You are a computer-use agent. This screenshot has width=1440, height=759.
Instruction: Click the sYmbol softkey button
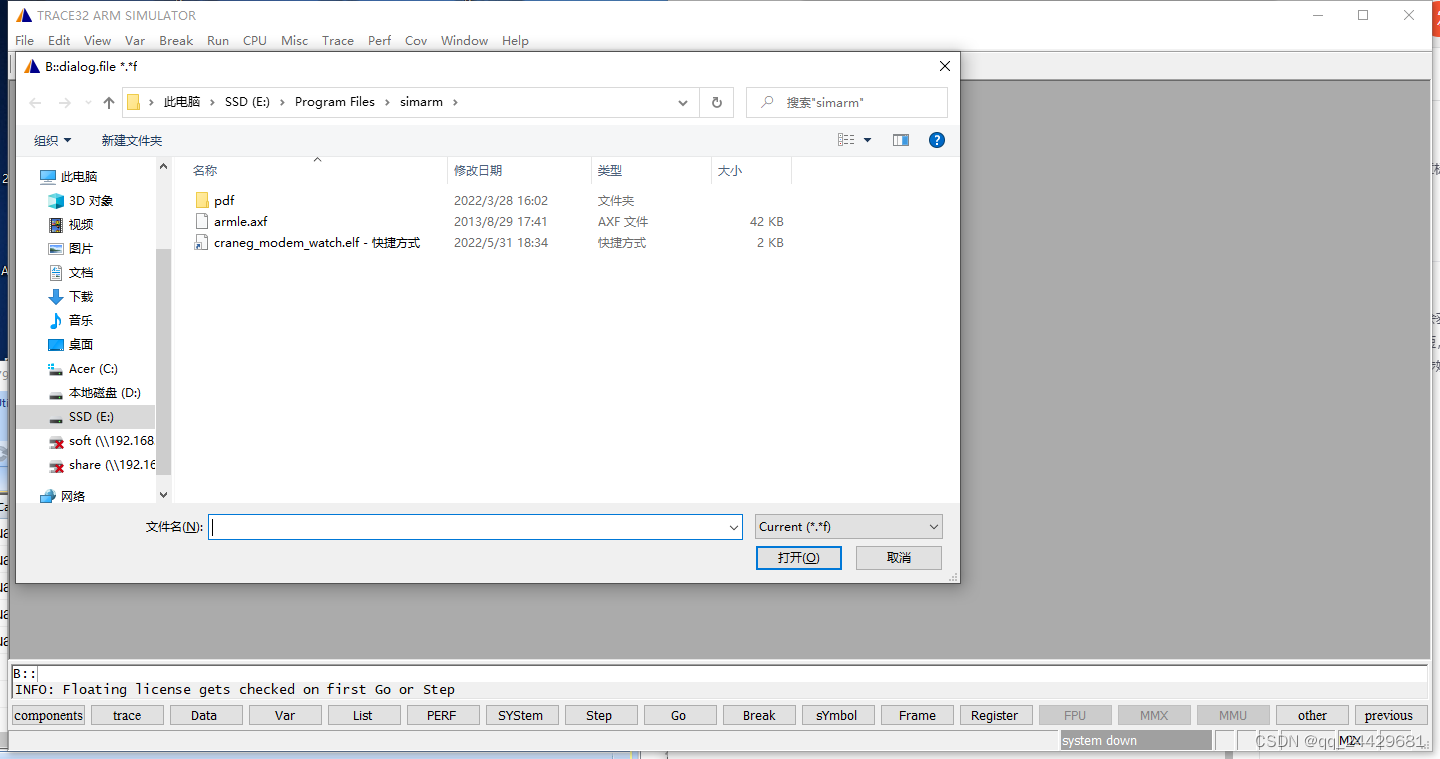coord(836,715)
